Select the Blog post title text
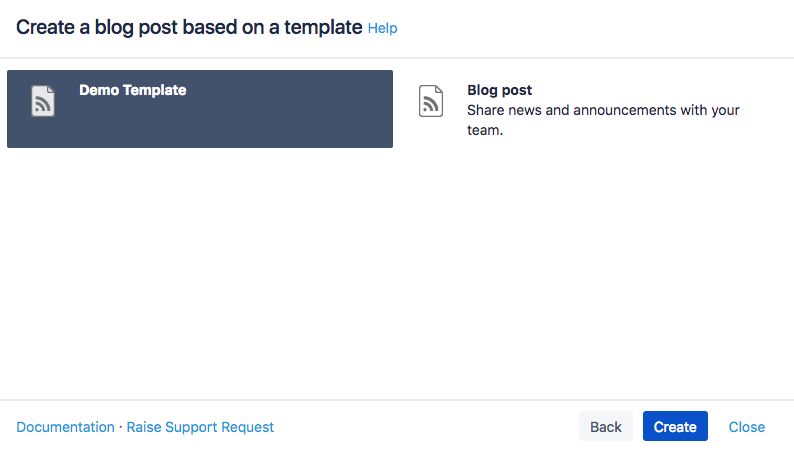This screenshot has height=450, width=794. coord(499,90)
